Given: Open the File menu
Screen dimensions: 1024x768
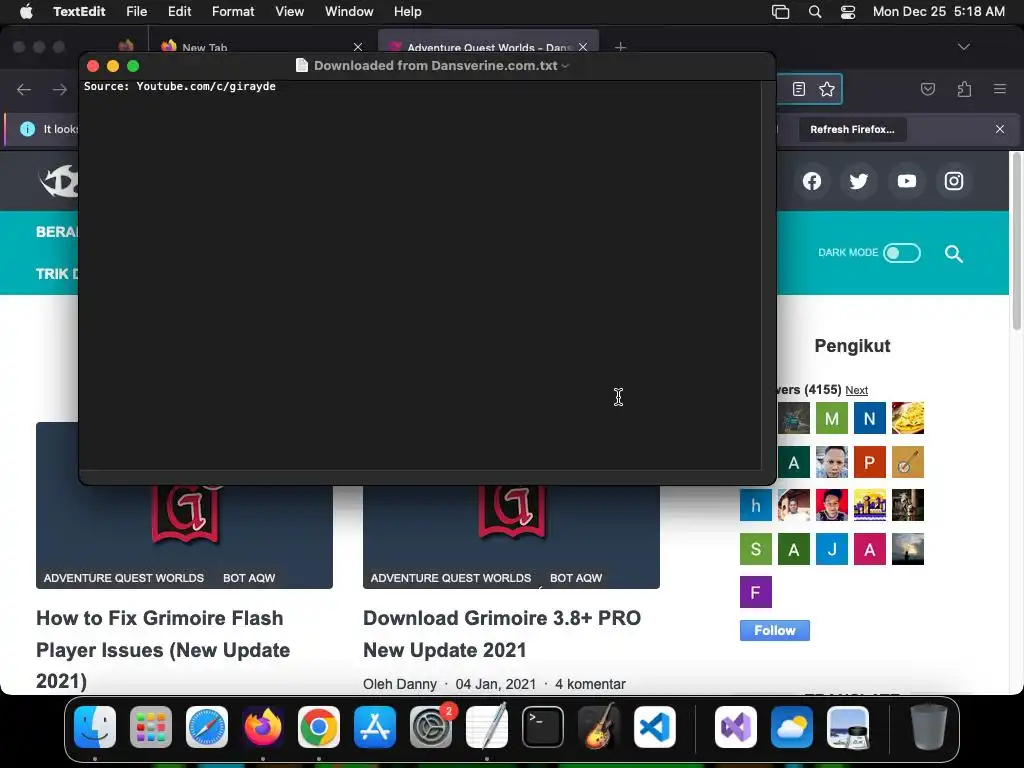Looking at the screenshot, I should (x=136, y=12).
